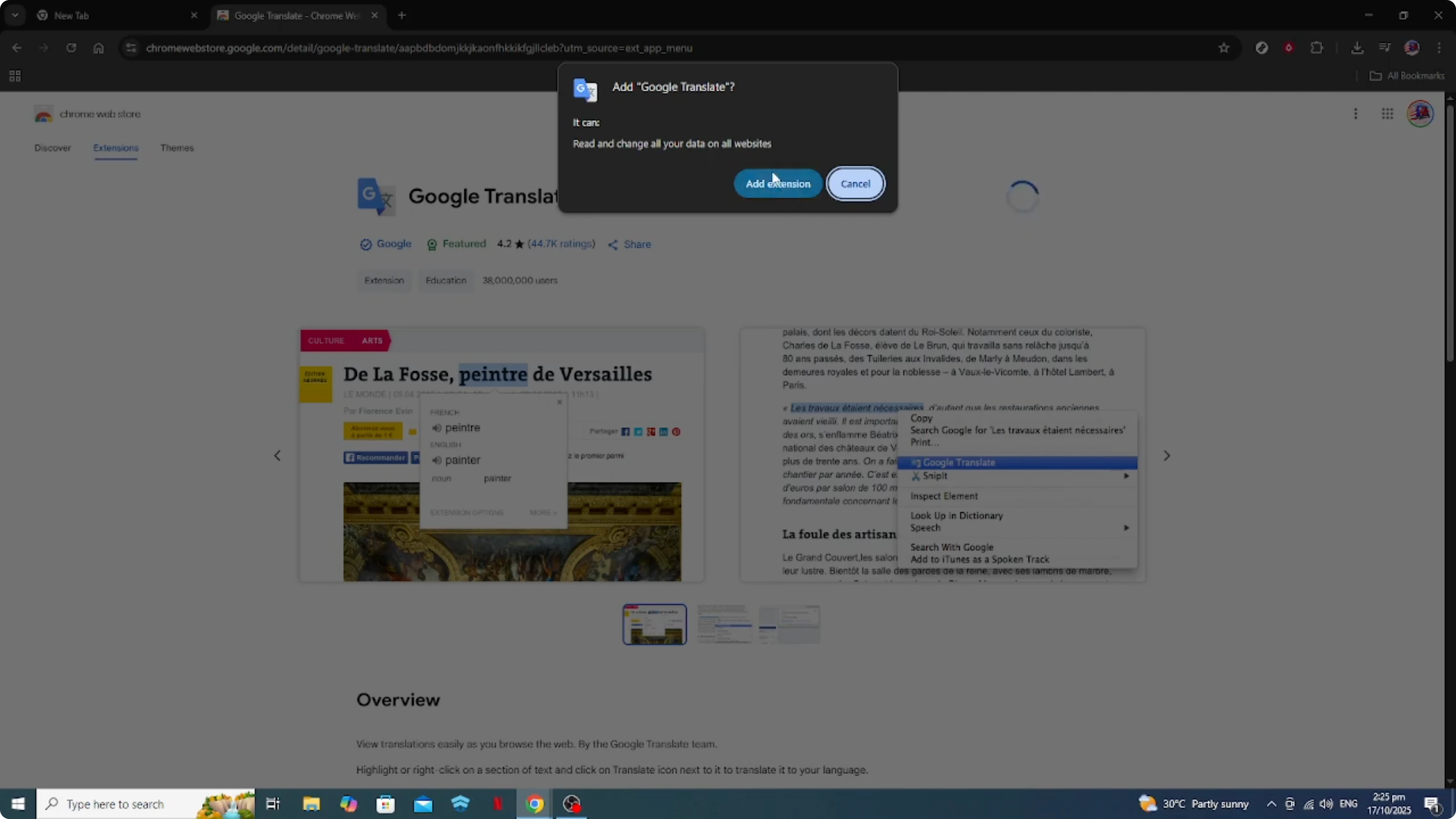Go to chrome web store home logo

pos(87,114)
